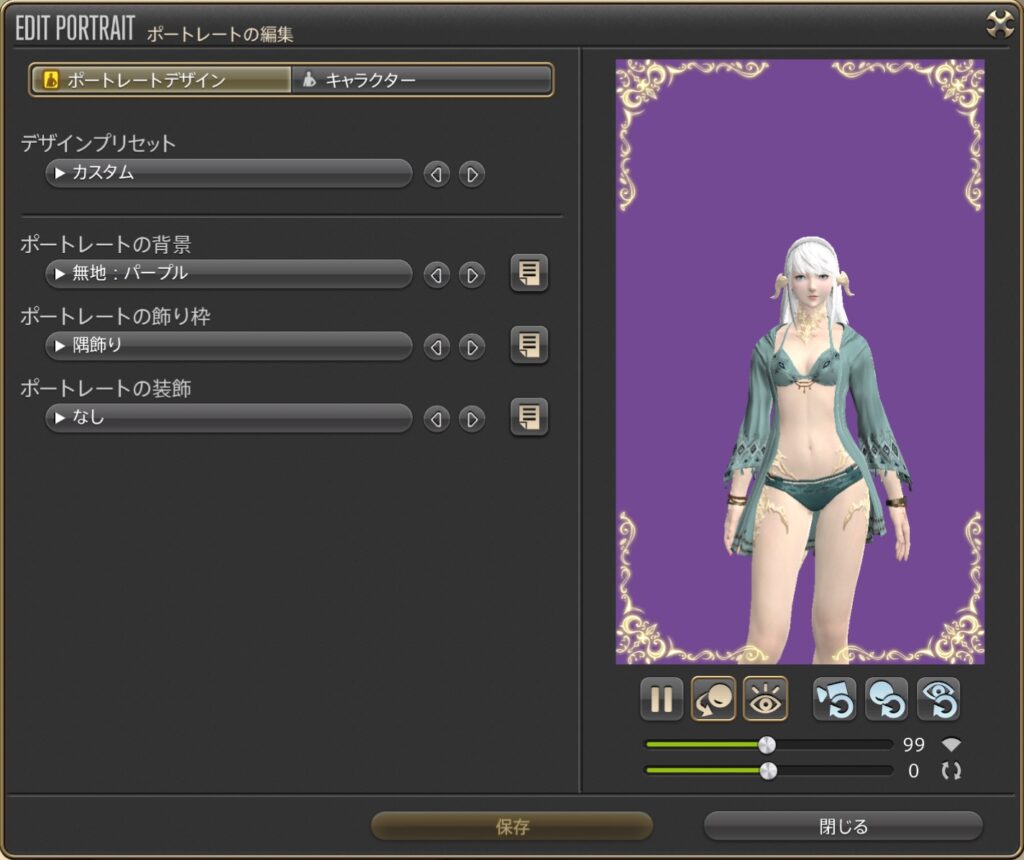Toggle eye gaze toward camera button

(x=765, y=699)
